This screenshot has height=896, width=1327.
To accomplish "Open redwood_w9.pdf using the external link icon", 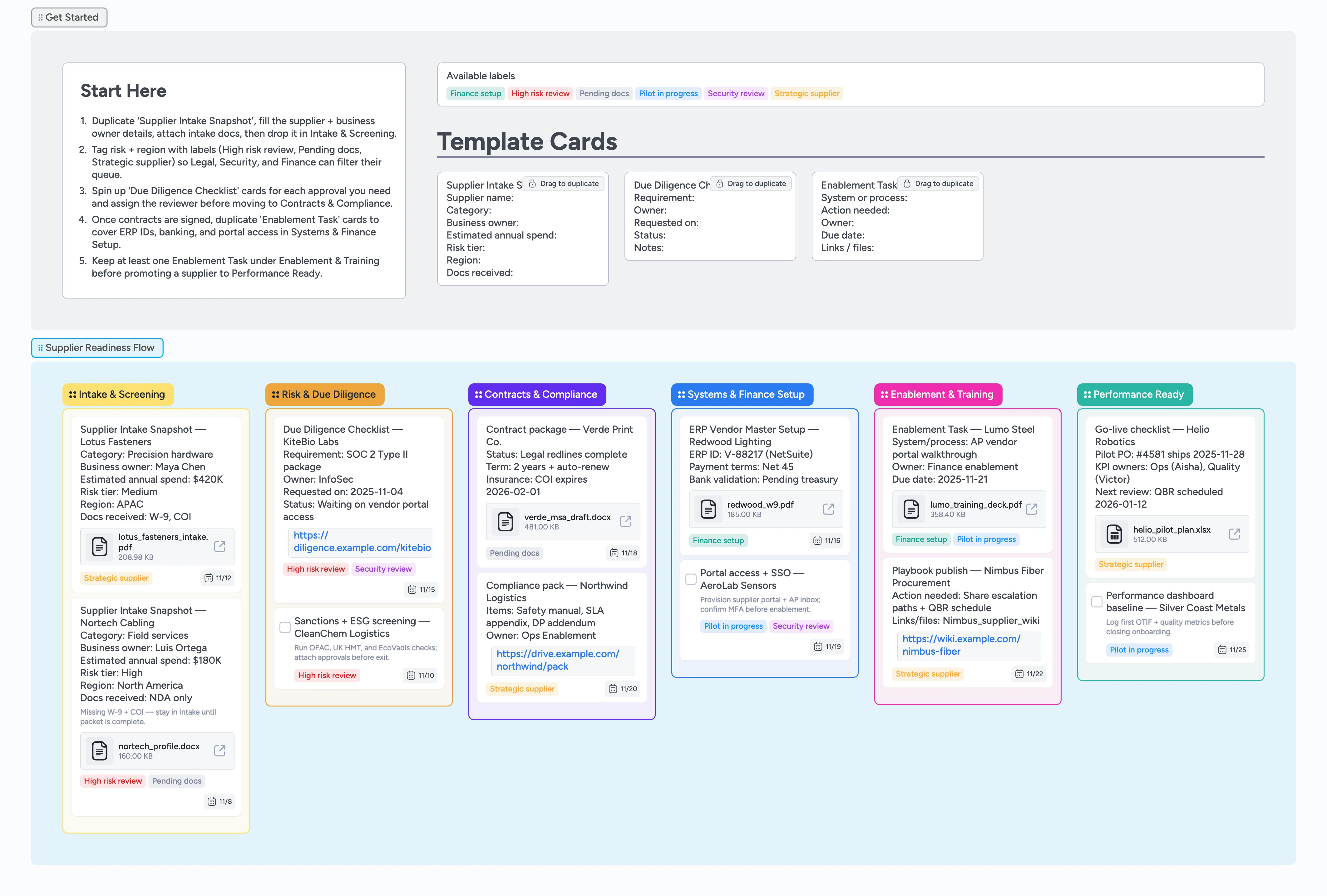I will pyautogui.click(x=829, y=509).
